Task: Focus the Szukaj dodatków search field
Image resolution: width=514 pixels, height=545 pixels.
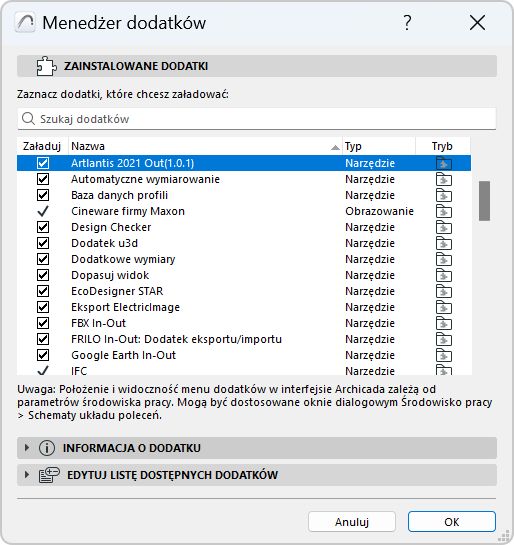Action: 257,119
